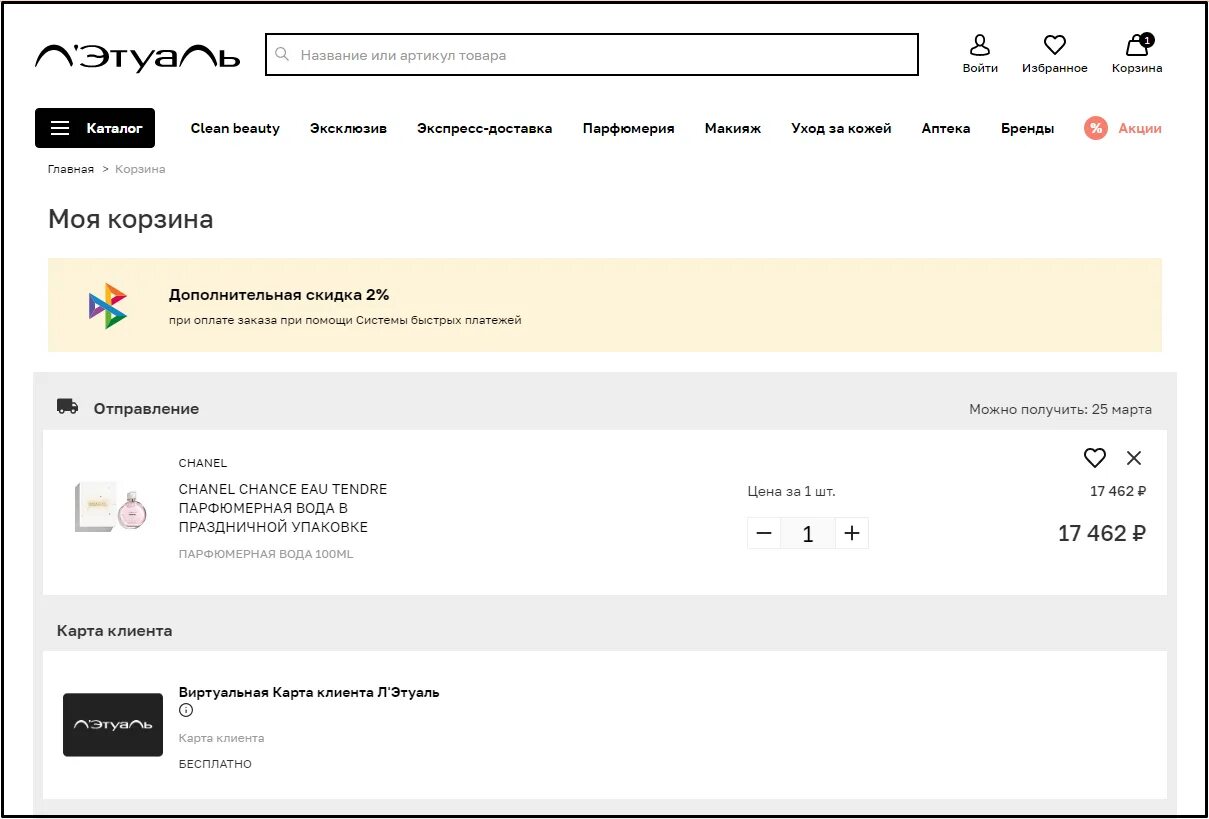
Task: Click the L'Étoile logo in the header
Action: click(137, 56)
